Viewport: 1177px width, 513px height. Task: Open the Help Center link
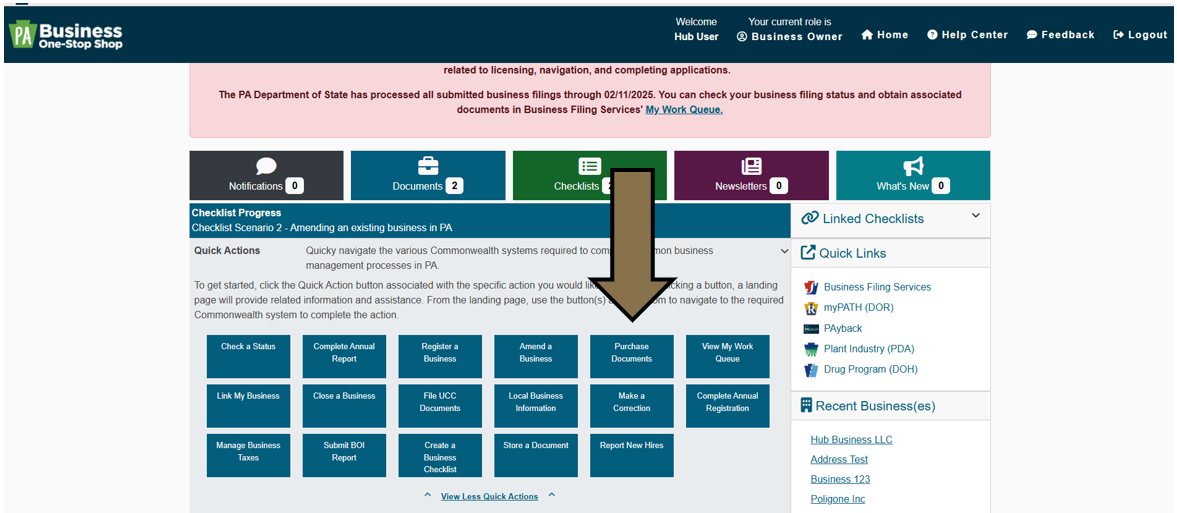(x=968, y=35)
